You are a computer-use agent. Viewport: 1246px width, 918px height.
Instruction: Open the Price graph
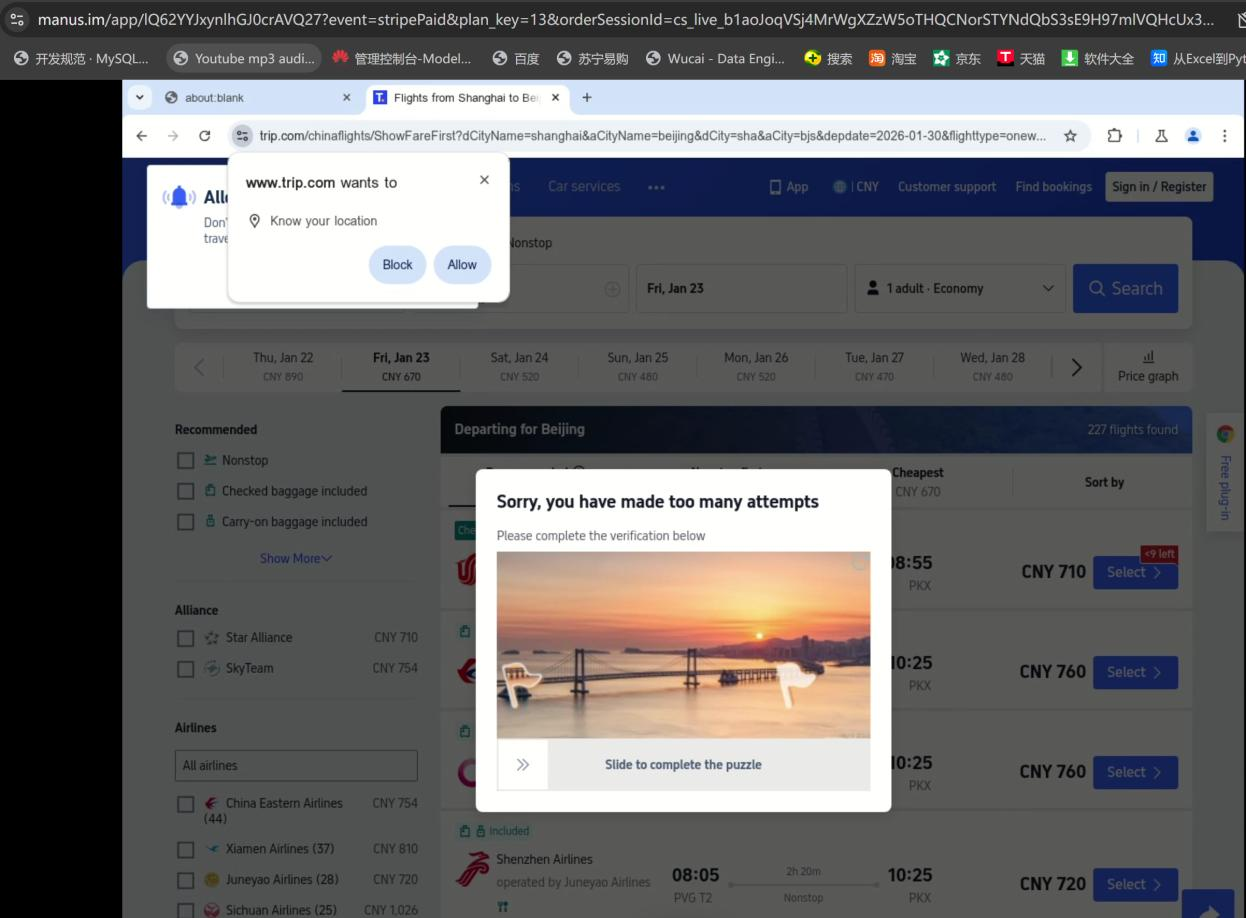(1148, 367)
